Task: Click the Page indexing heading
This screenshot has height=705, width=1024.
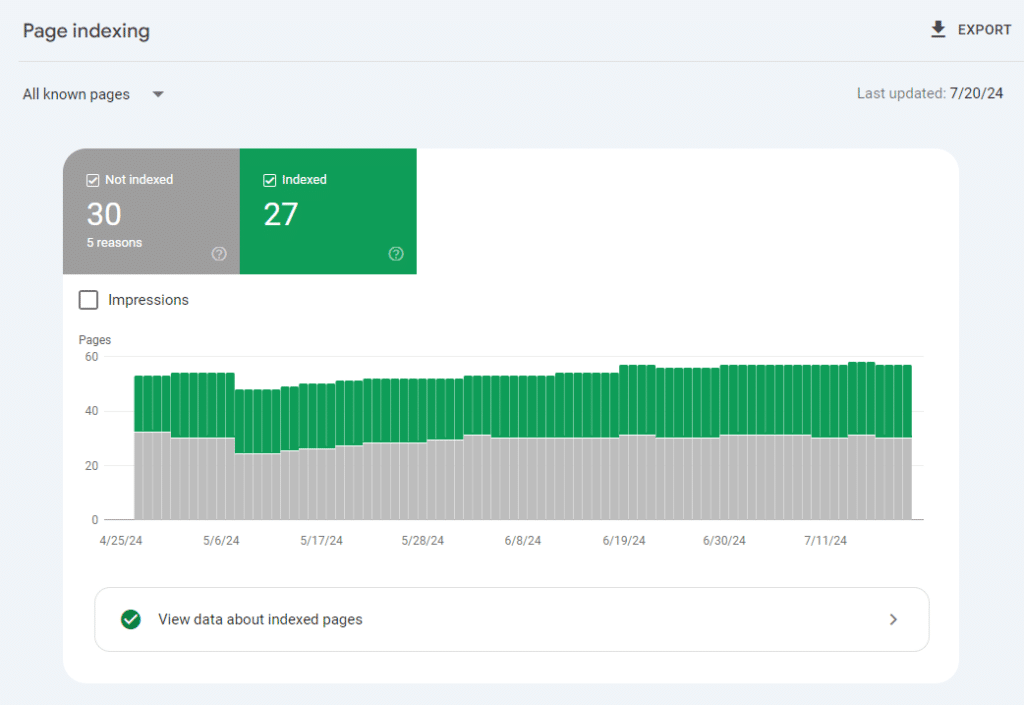Action: pyautogui.click(x=86, y=31)
